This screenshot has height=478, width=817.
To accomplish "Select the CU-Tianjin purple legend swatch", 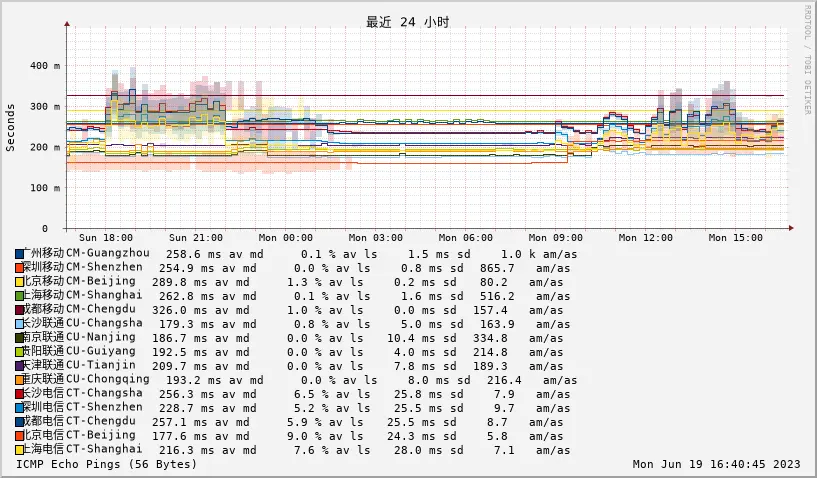I will pyautogui.click(x=20, y=366).
